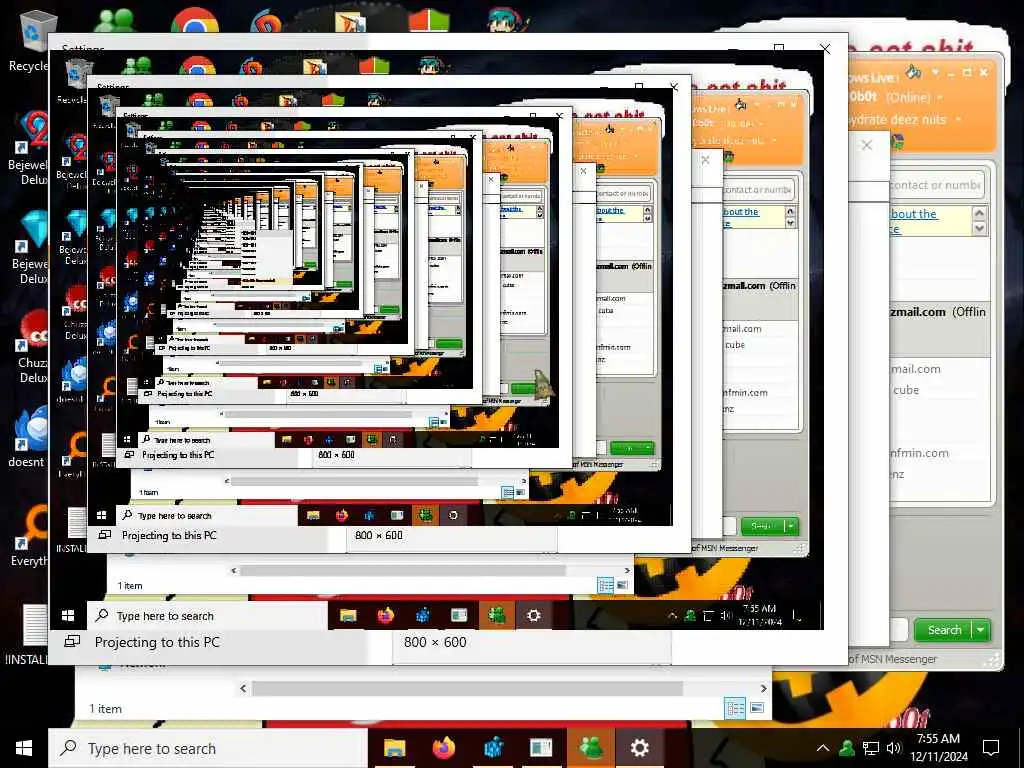Launch Google Chrome from the desktop
Screen dimensions: 1024x768
coord(195,20)
